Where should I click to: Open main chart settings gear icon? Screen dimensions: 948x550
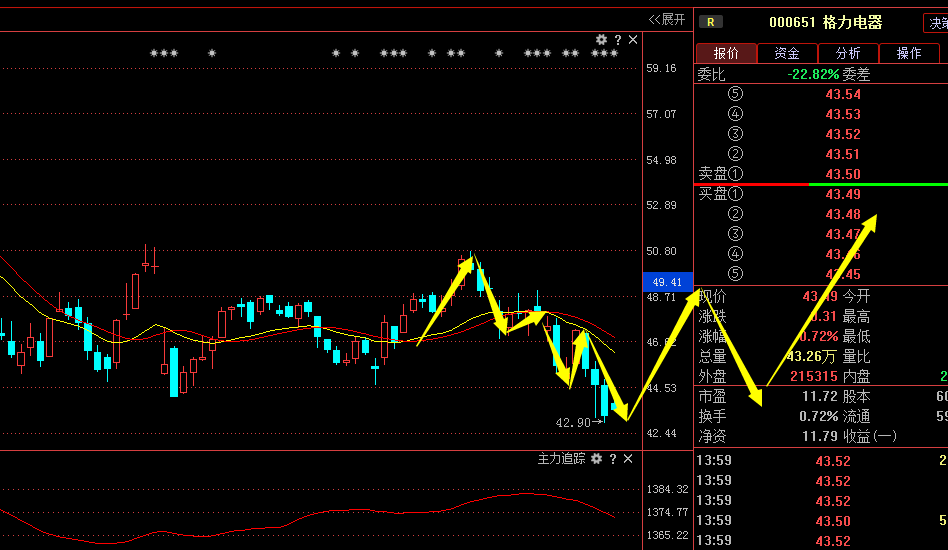pyautogui.click(x=601, y=40)
